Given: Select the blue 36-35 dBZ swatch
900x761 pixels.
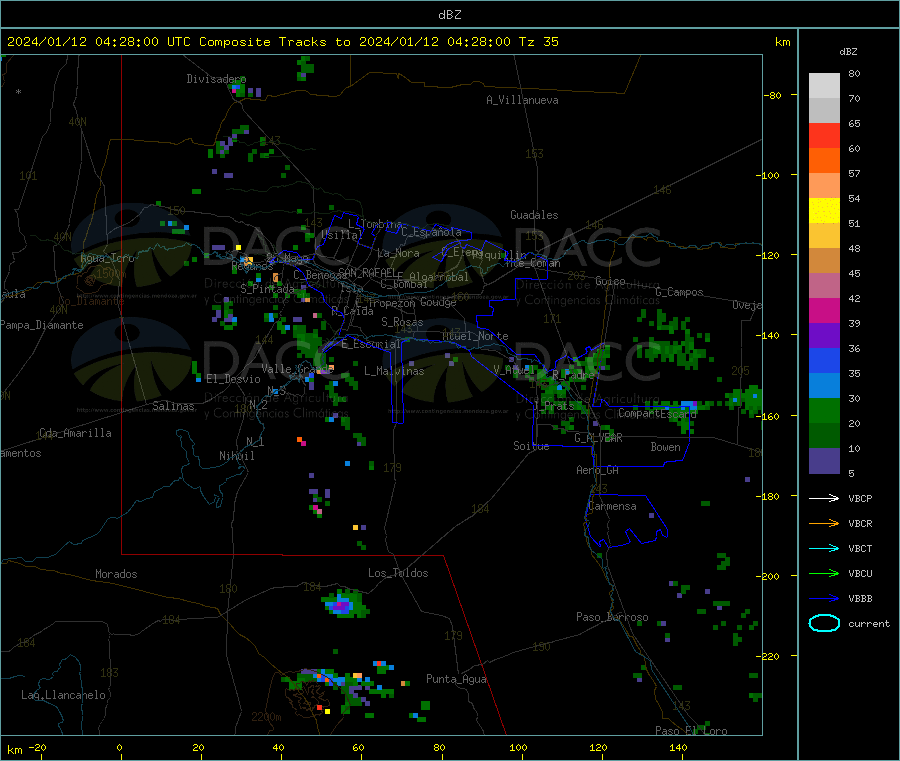Looking at the screenshot, I should click(824, 360).
